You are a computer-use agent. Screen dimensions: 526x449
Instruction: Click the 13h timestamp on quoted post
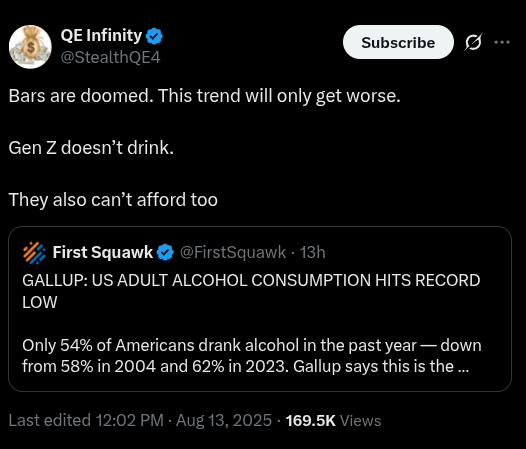(x=312, y=252)
